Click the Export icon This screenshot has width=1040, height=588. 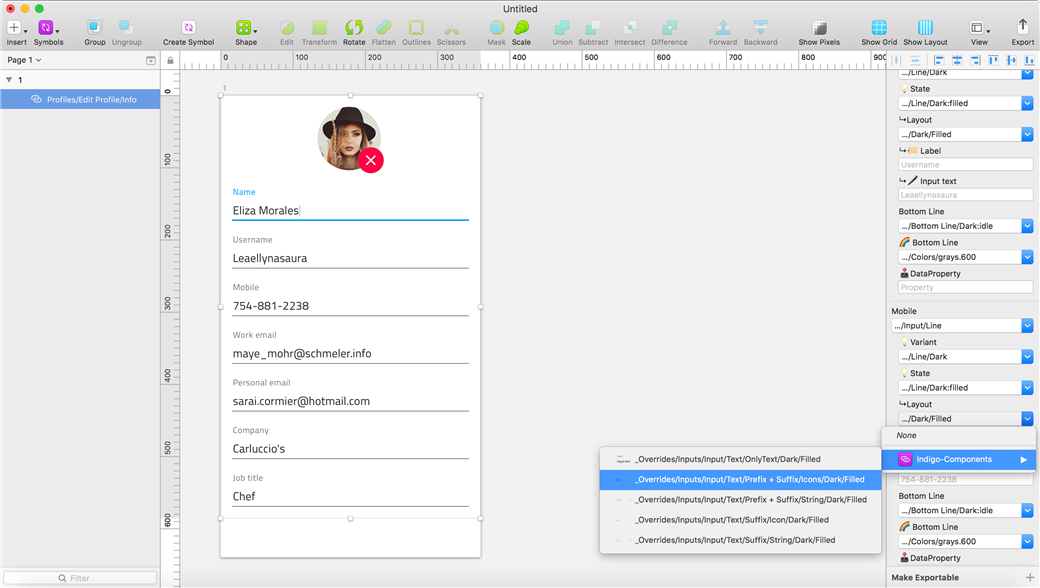(x=1022, y=28)
